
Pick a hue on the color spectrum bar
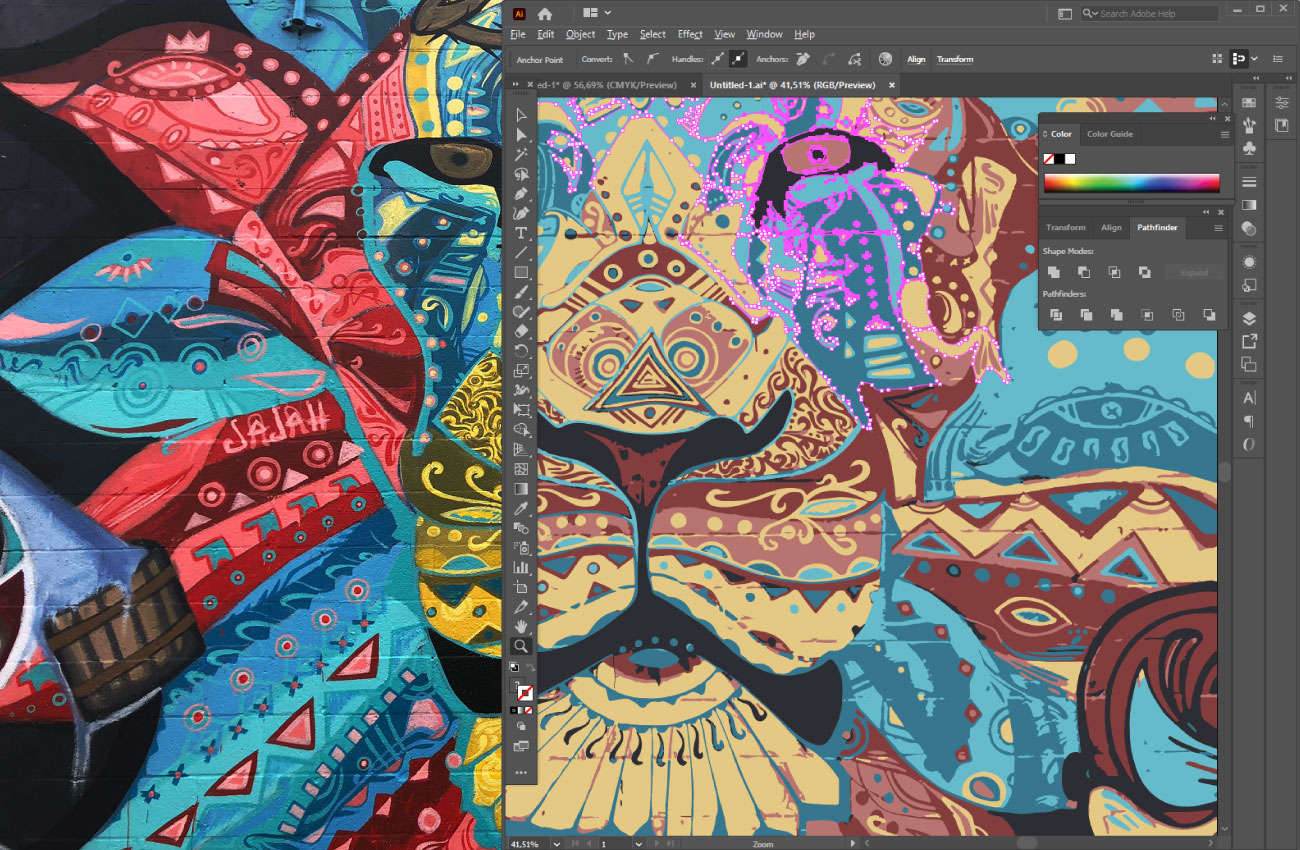point(1132,183)
